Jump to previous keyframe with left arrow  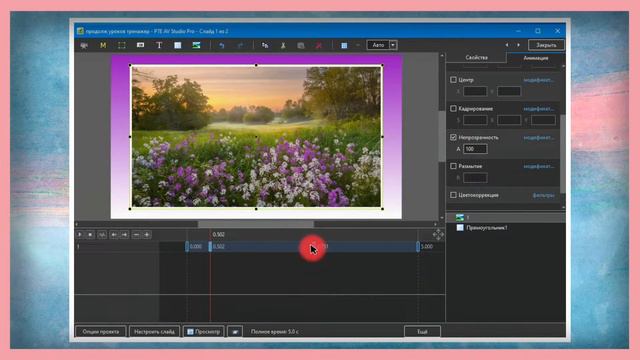pos(114,235)
